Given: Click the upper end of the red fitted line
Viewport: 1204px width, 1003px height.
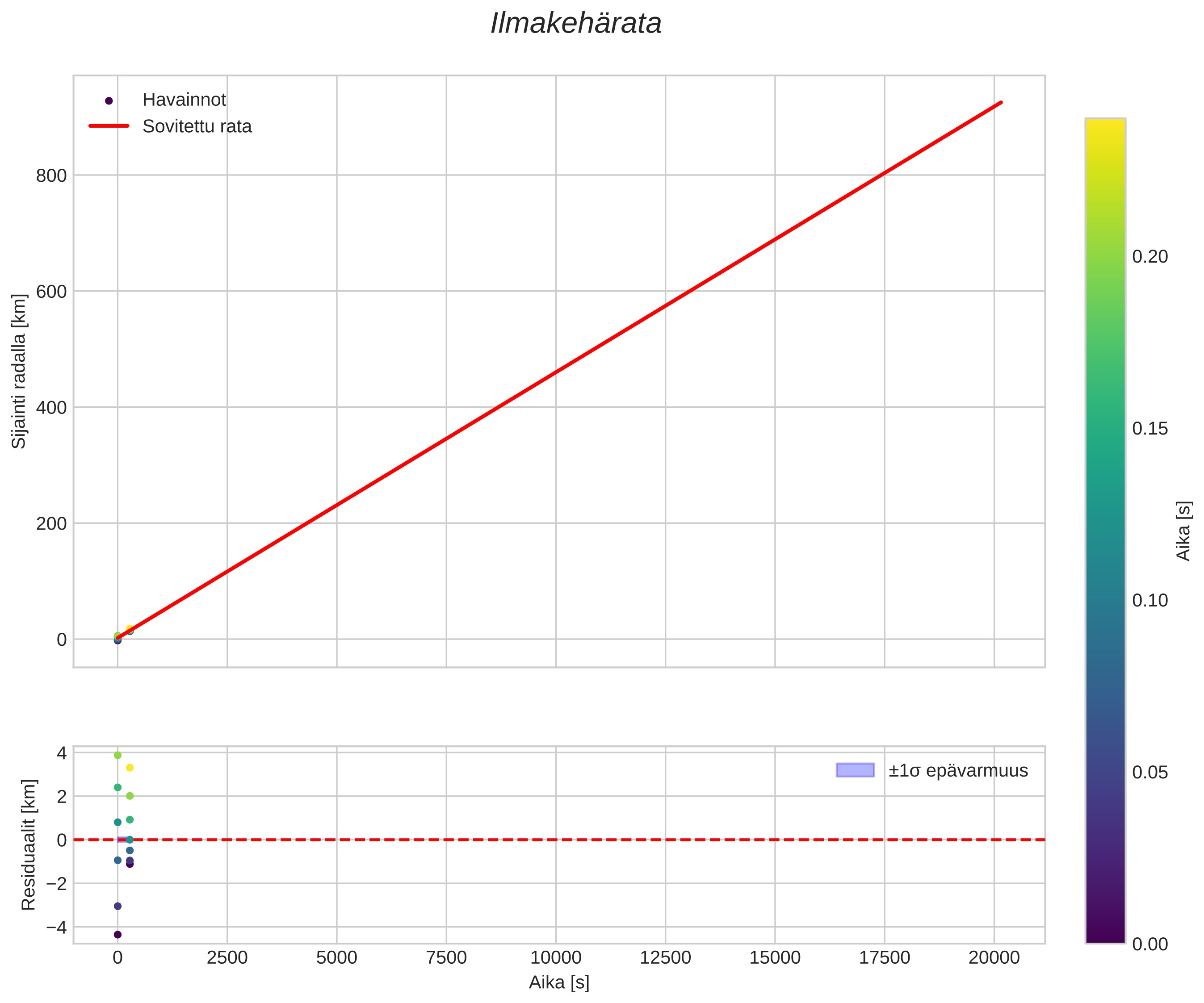Looking at the screenshot, I should point(1000,103).
